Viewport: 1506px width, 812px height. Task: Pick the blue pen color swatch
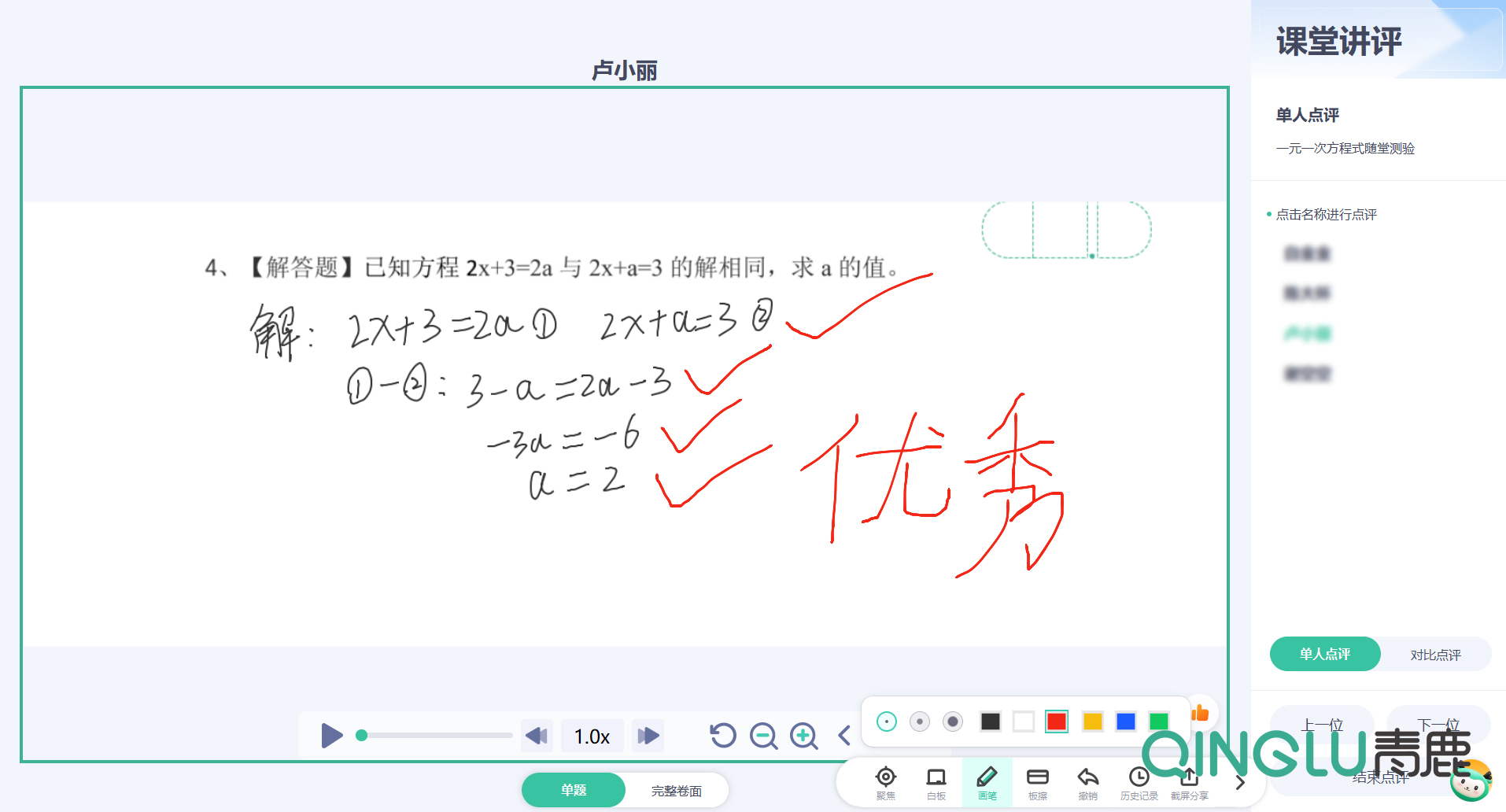[1125, 722]
